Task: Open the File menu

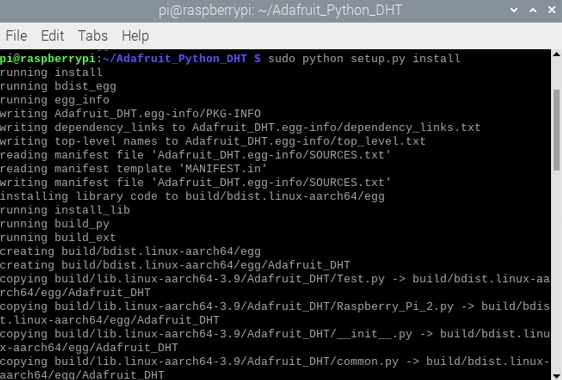Action: coord(16,36)
